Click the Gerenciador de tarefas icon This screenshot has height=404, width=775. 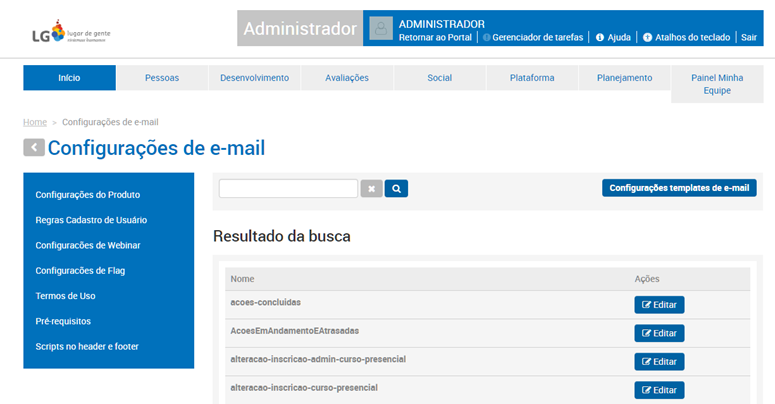486,38
